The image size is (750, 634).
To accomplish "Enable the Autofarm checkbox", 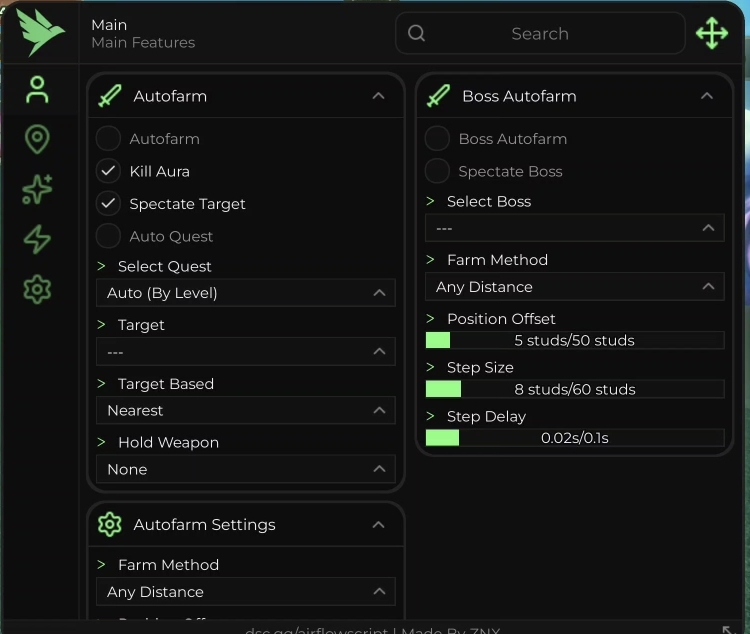I will pyautogui.click(x=108, y=139).
